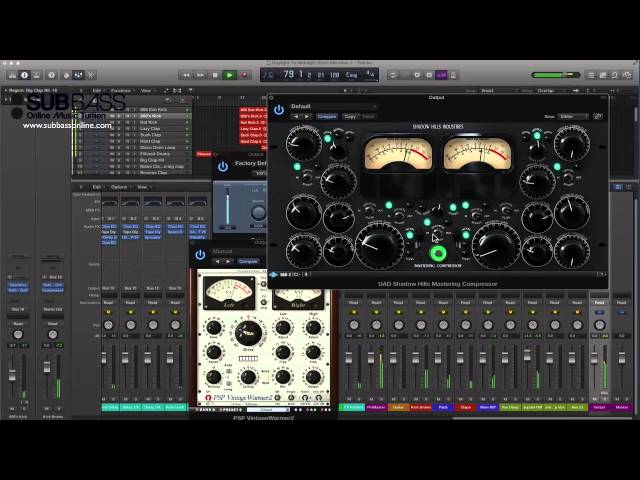Screen dimensions: 640x480
Task: Open the Read automation menu on Master channel
Action: click(x=621, y=302)
